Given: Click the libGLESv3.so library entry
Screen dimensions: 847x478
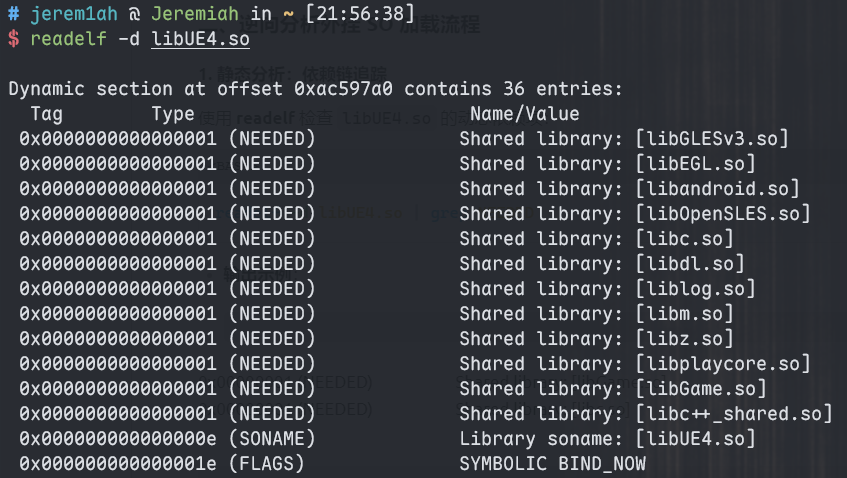Looking at the screenshot, I should pos(712,138).
